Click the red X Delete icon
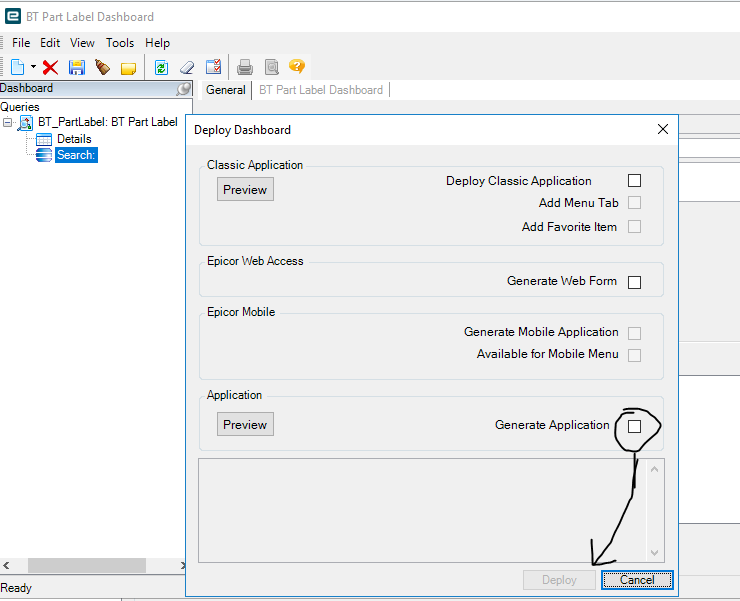Image resolution: width=740 pixels, height=601 pixels. pyautogui.click(x=50, y=67)
